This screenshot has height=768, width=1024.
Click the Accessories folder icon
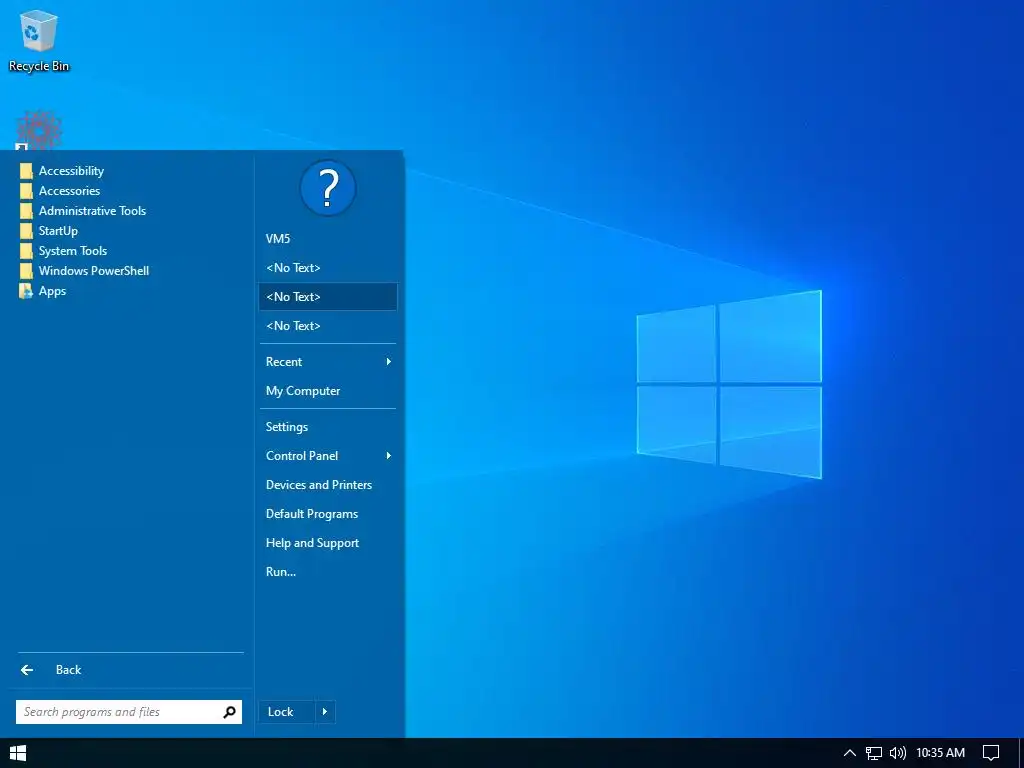(26, 191)
